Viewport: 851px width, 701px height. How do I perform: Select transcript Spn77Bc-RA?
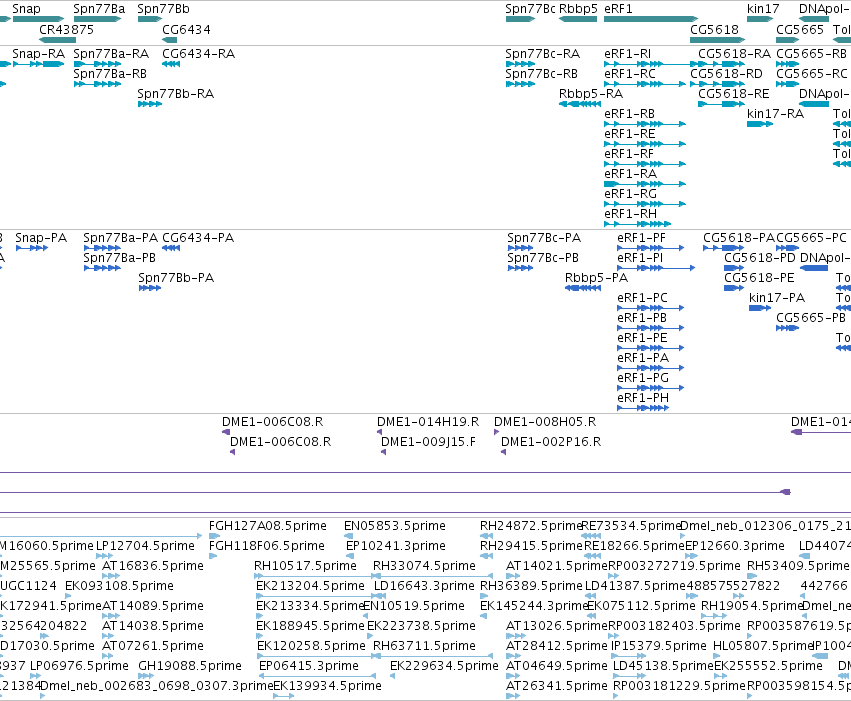click(x=520, y=64)
